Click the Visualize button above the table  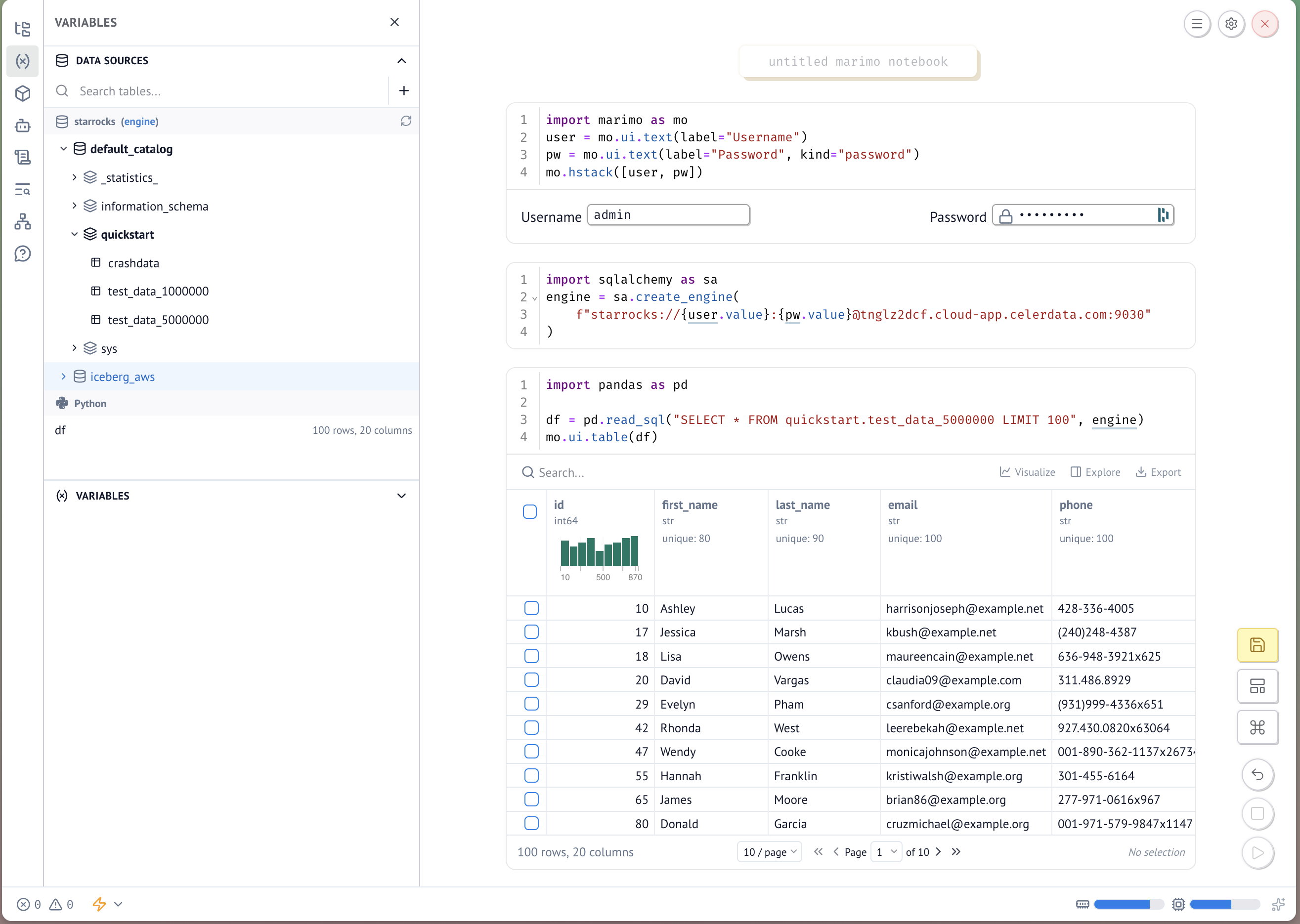pos(1027,472)
